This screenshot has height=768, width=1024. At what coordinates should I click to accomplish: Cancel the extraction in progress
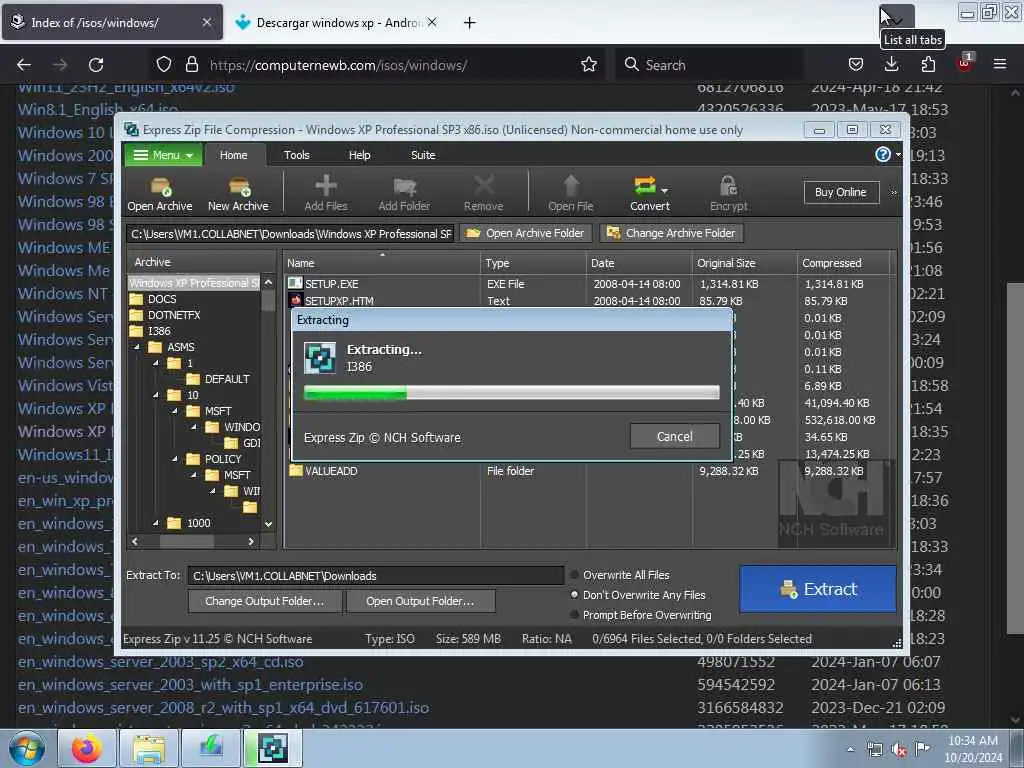675,436
